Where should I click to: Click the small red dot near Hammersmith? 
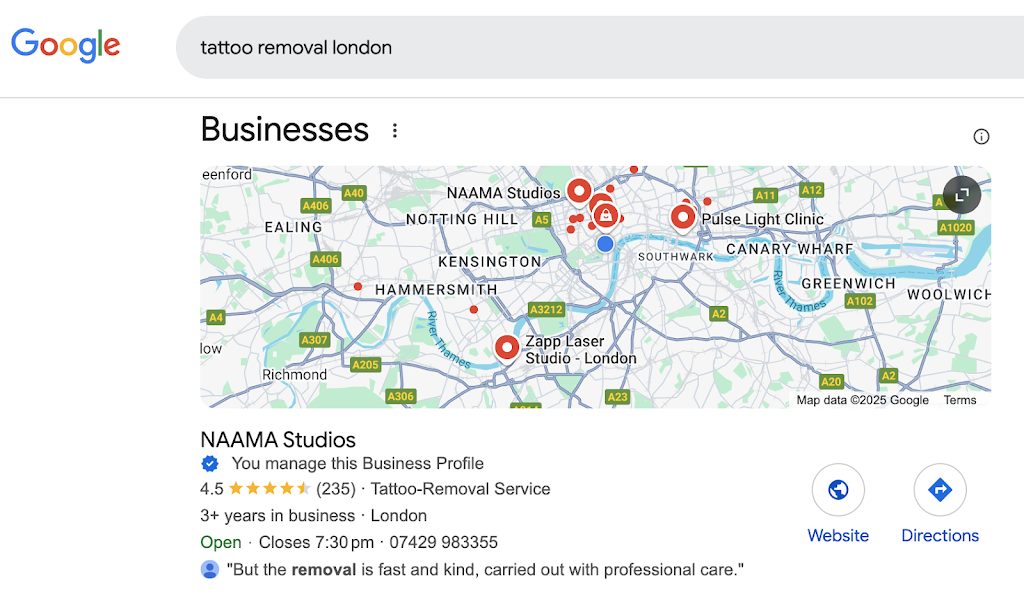[x=358, y=287]
